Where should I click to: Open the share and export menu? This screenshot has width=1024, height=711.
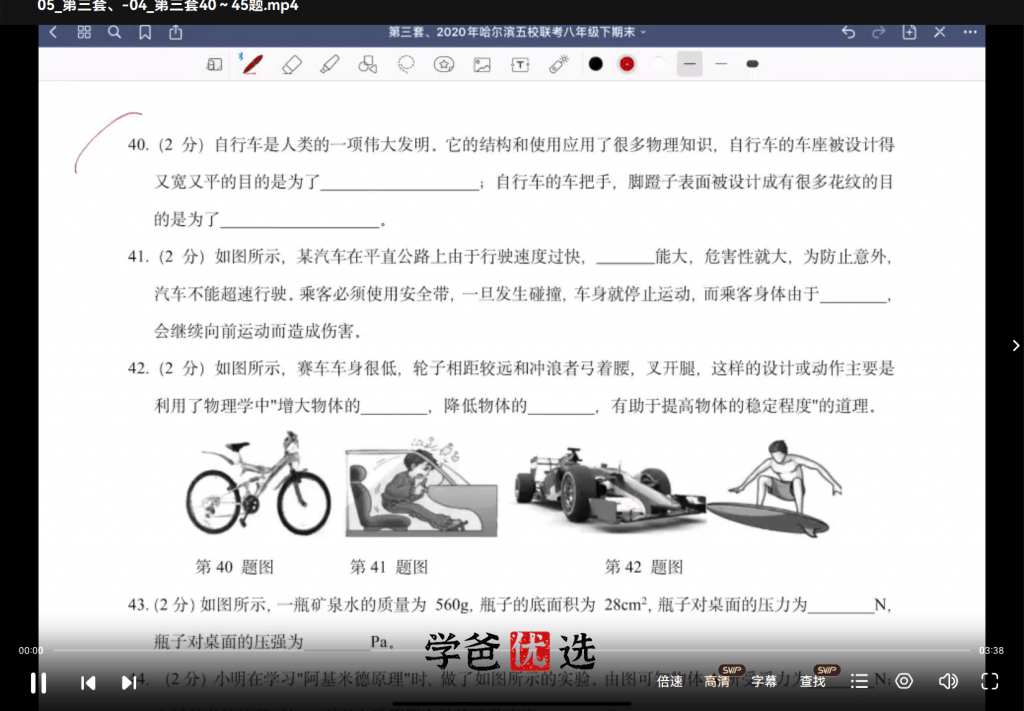click(176, 32)
